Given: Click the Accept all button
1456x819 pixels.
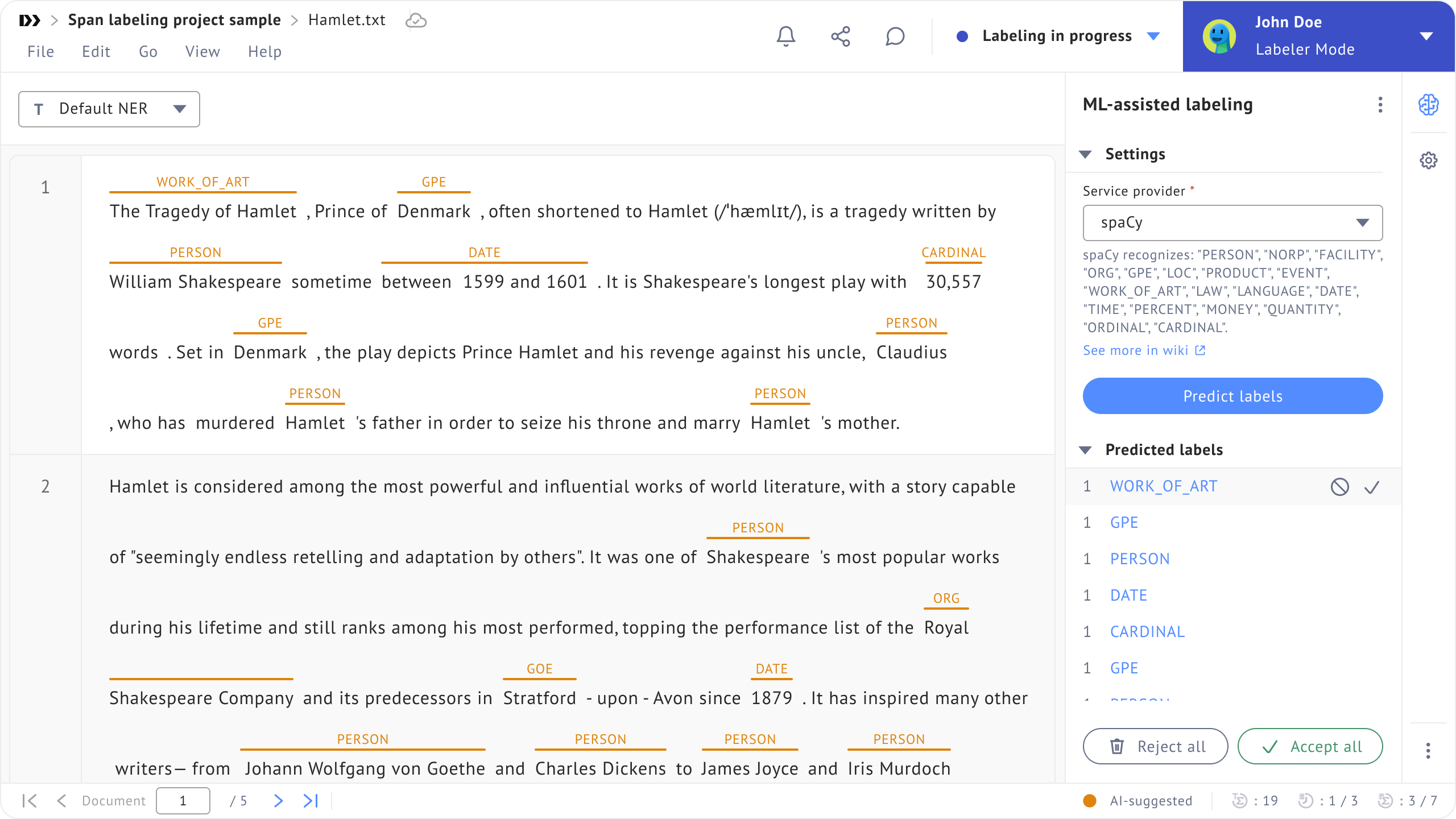Looking at the screenshot, I should (x=1310, y=746).
